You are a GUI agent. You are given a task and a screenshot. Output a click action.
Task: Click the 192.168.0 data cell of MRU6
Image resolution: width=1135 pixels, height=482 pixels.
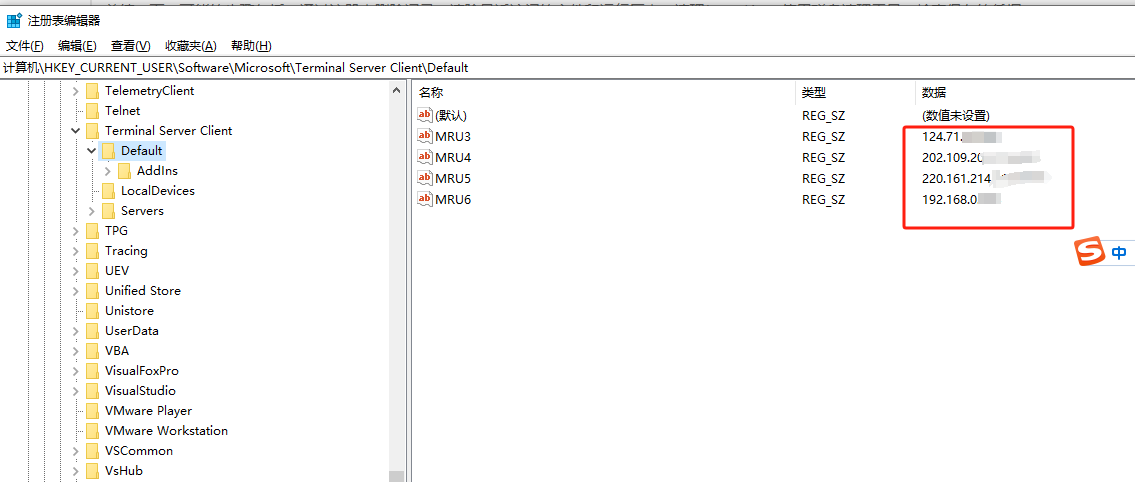(x=961, y=200)
